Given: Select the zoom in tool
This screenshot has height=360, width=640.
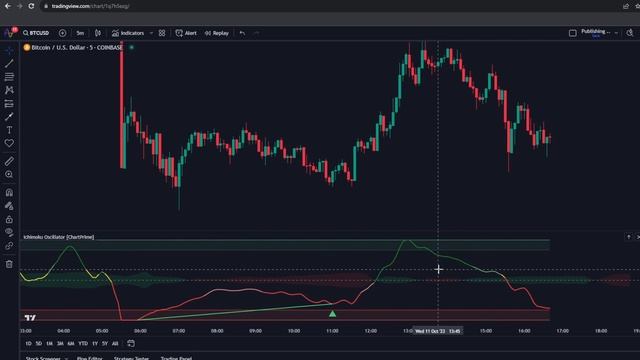Looking at the screenshot, I should [x=9, y=175].
